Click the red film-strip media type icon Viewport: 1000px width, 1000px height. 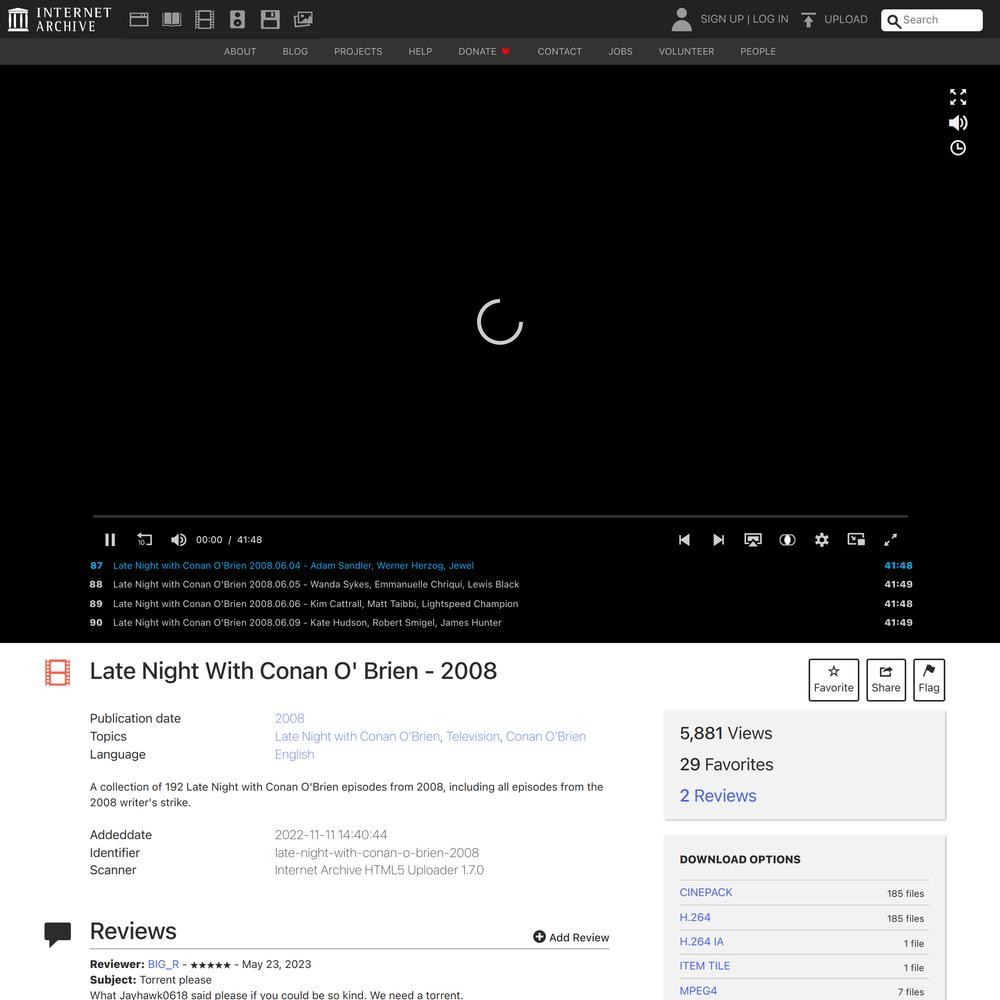click(57, 673)
